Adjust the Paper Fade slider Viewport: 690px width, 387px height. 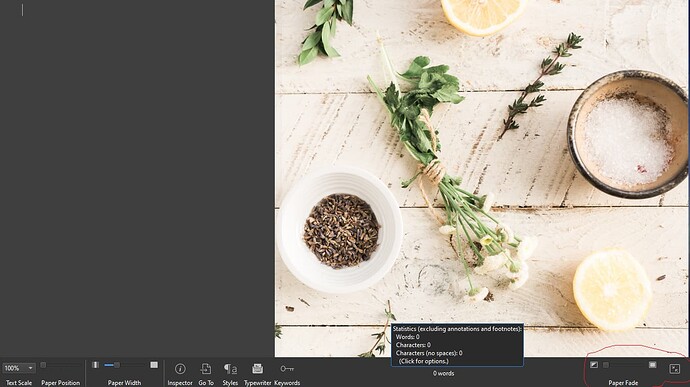(x=623, y=365)
